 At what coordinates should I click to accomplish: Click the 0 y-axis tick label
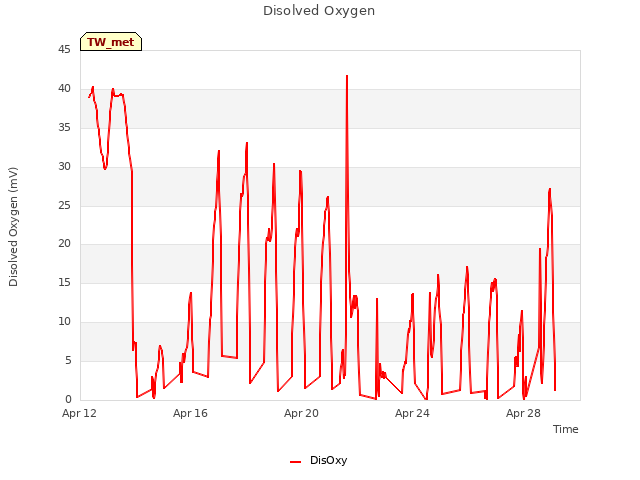[68, 399]
